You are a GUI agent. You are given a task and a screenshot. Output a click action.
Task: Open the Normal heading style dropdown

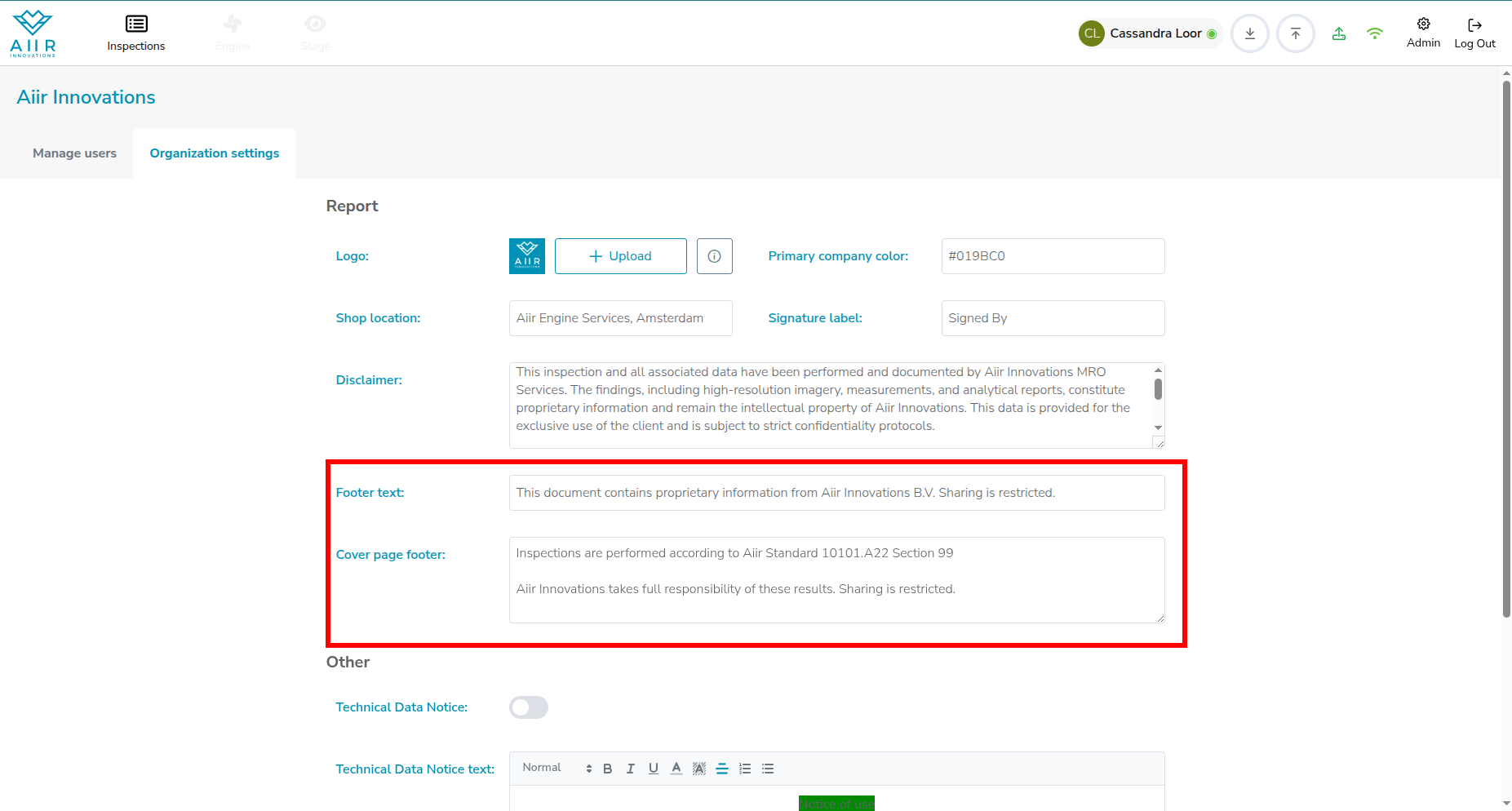[x=556, y=768]
